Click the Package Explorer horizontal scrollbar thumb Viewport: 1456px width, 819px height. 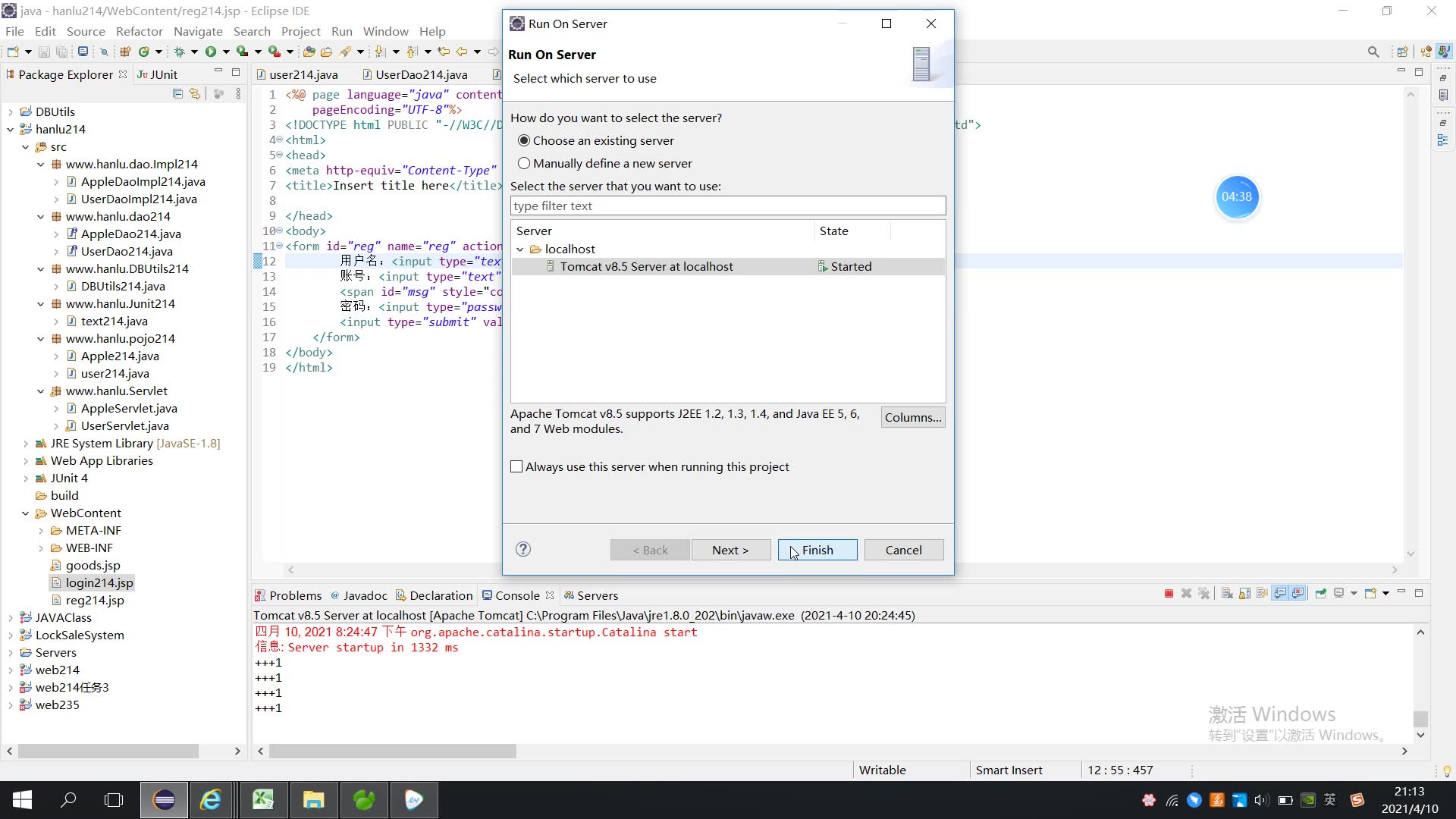point(108,751)
